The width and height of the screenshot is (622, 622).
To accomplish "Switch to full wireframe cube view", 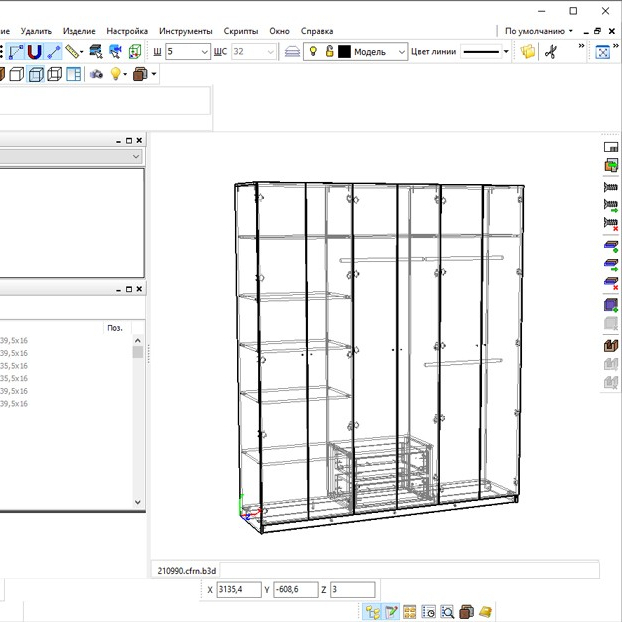I will point(55,74).
